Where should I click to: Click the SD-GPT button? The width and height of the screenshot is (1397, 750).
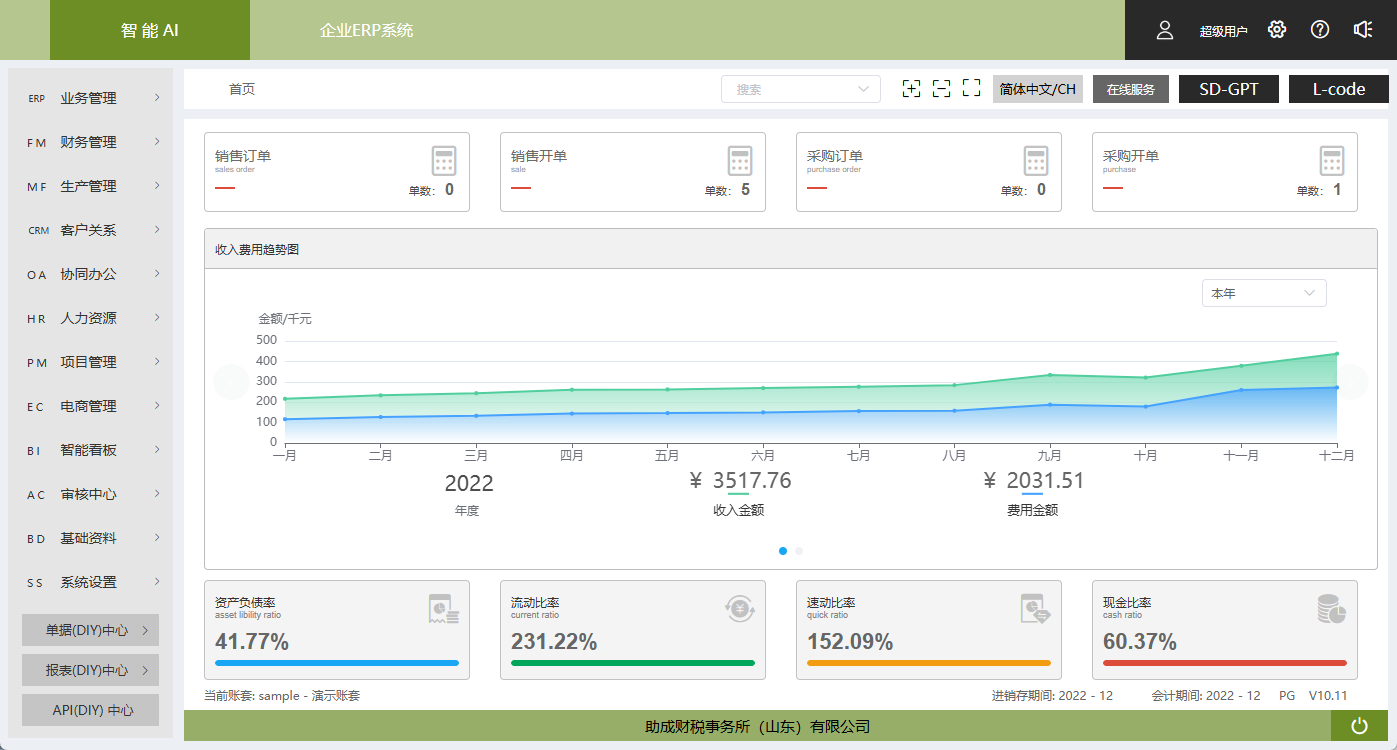point(1229,89)
